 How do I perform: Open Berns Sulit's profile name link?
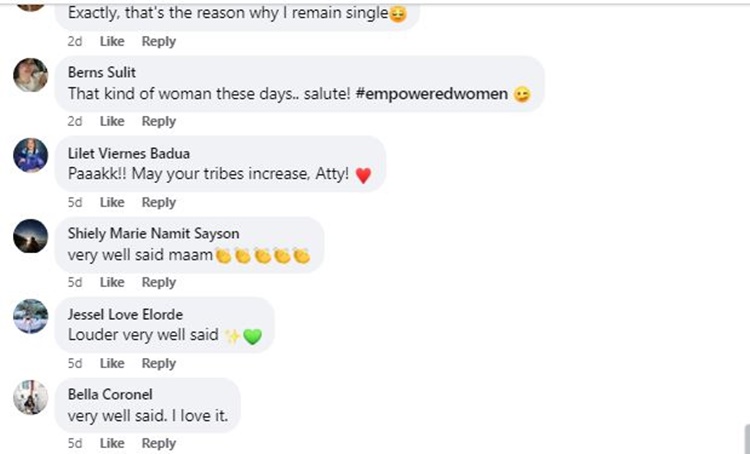pyautogui.click(x=99, y=72)
